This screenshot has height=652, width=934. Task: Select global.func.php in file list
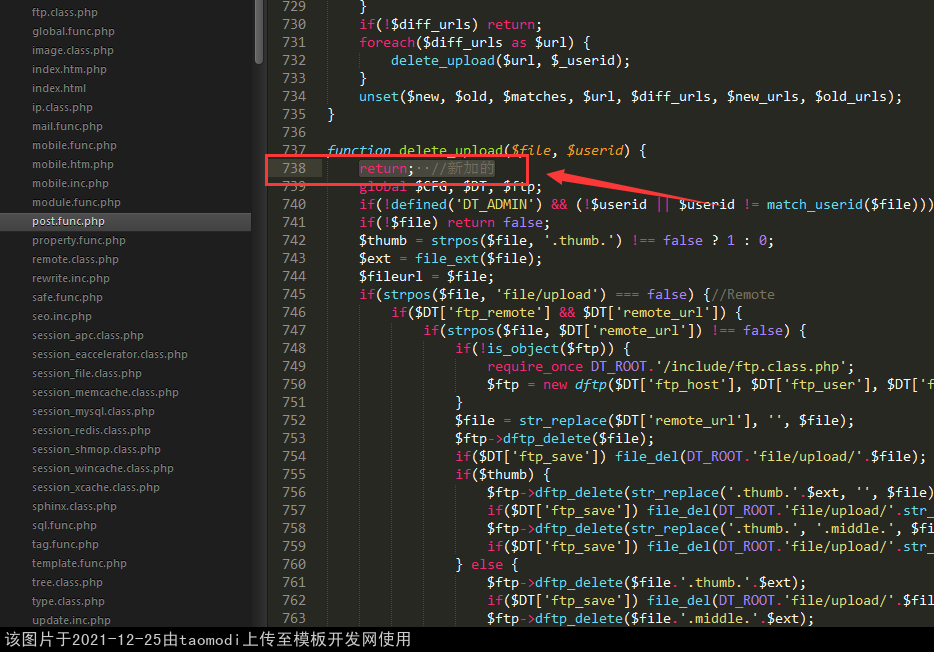click(x=73, y=32)
